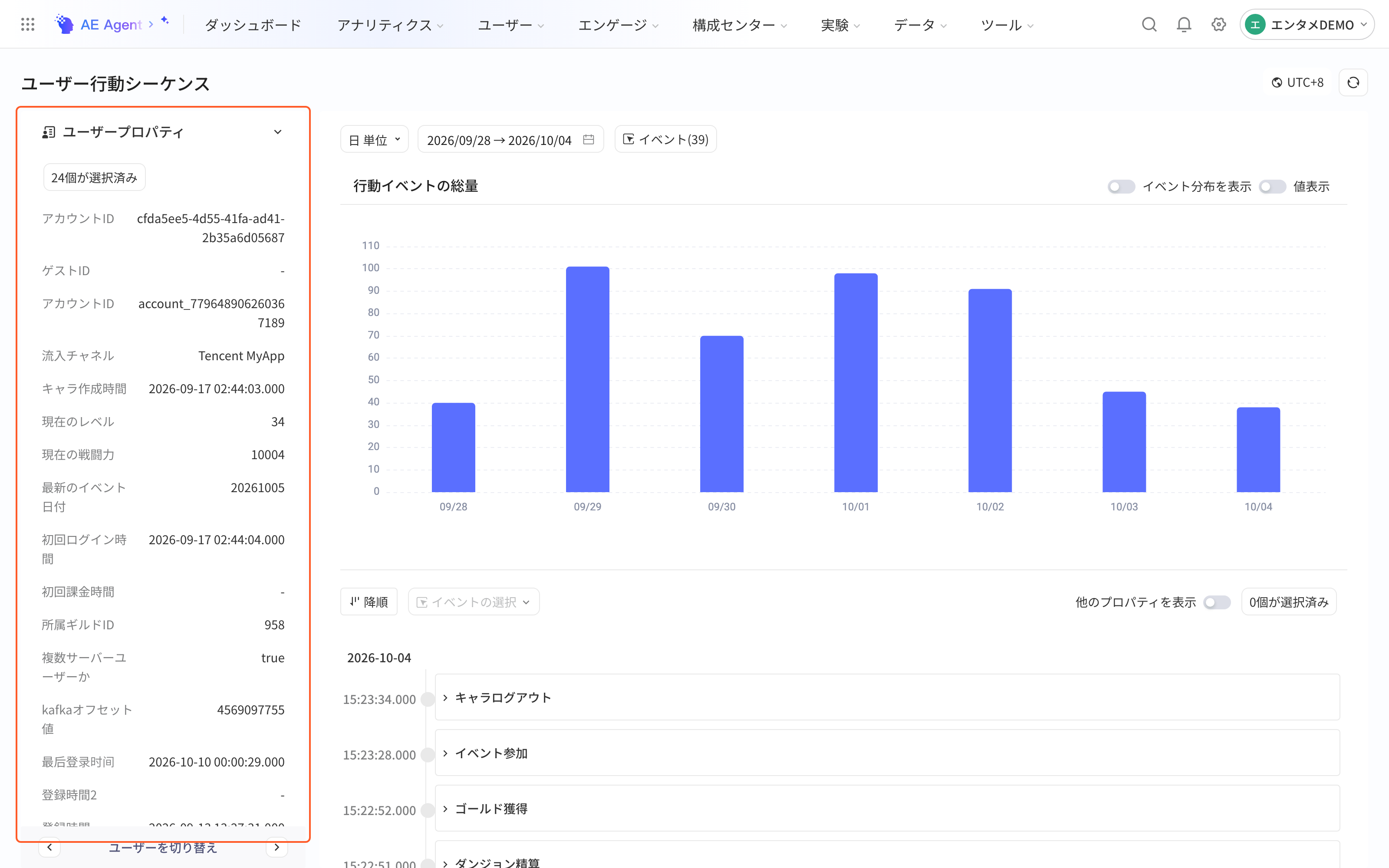Viewport: 1389px width, 868px height.
Task: Open the ダッシュボード menu
Action: 253,25
